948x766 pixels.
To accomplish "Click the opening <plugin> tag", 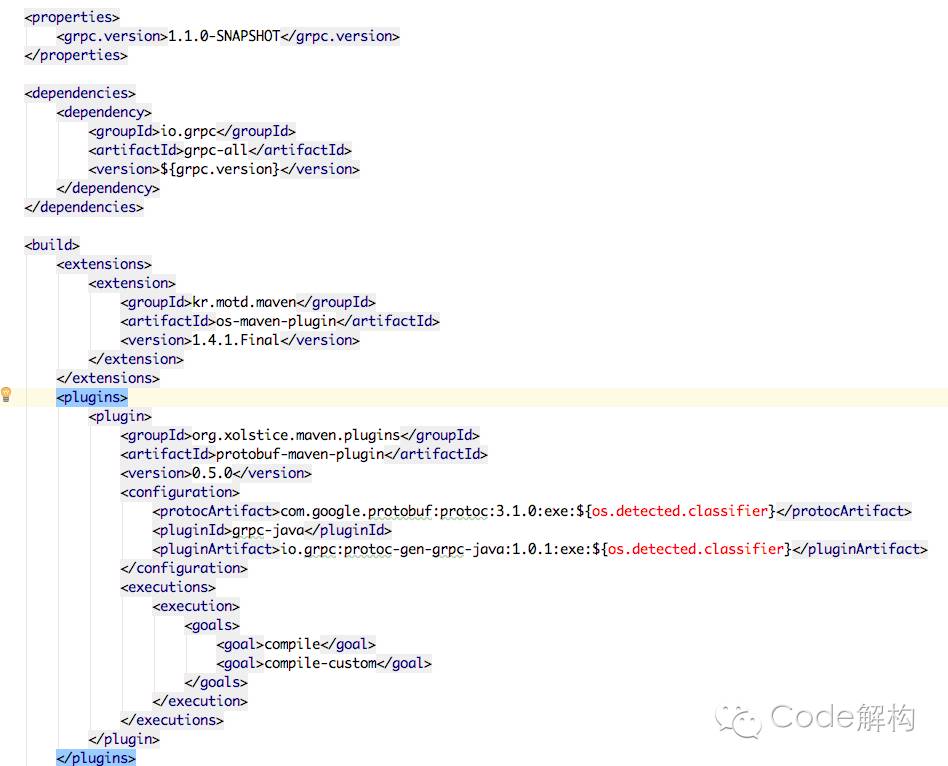I will (x=120, y=417).
